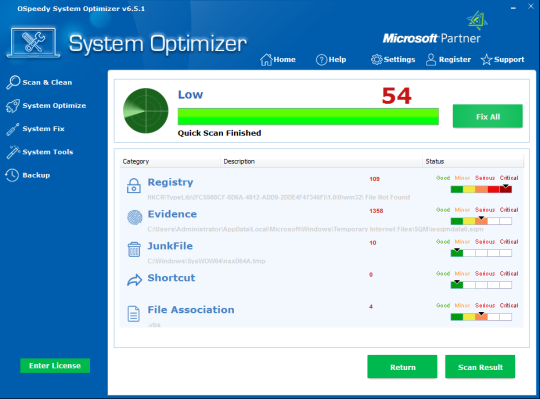Click the Registry severity status meter
Viewport: 540px width, 399px height.
pyautogui.click(x=481, y=189)
